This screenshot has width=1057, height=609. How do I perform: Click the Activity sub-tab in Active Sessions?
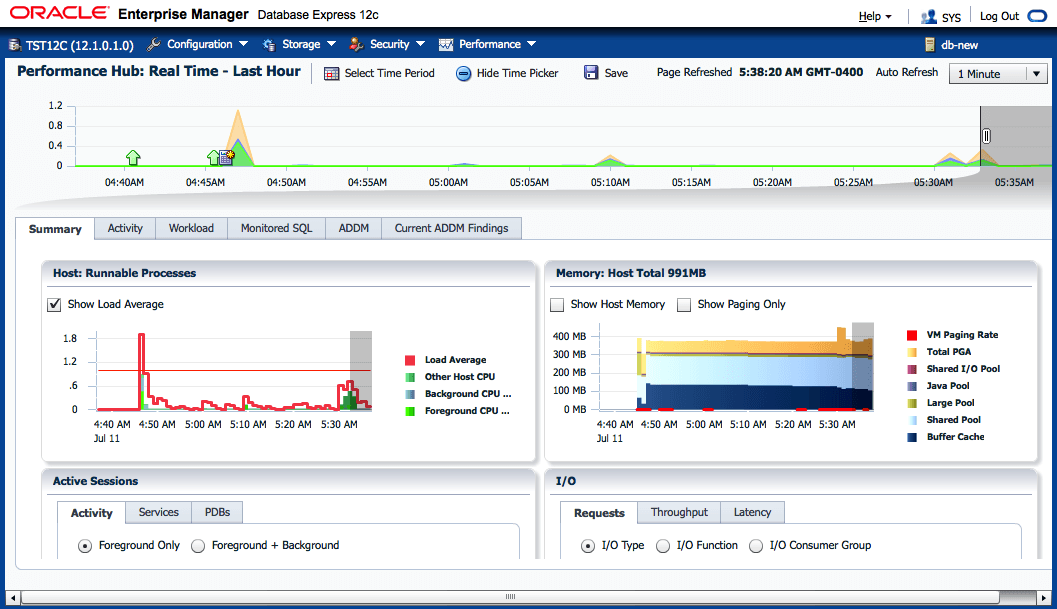(92, 513)
